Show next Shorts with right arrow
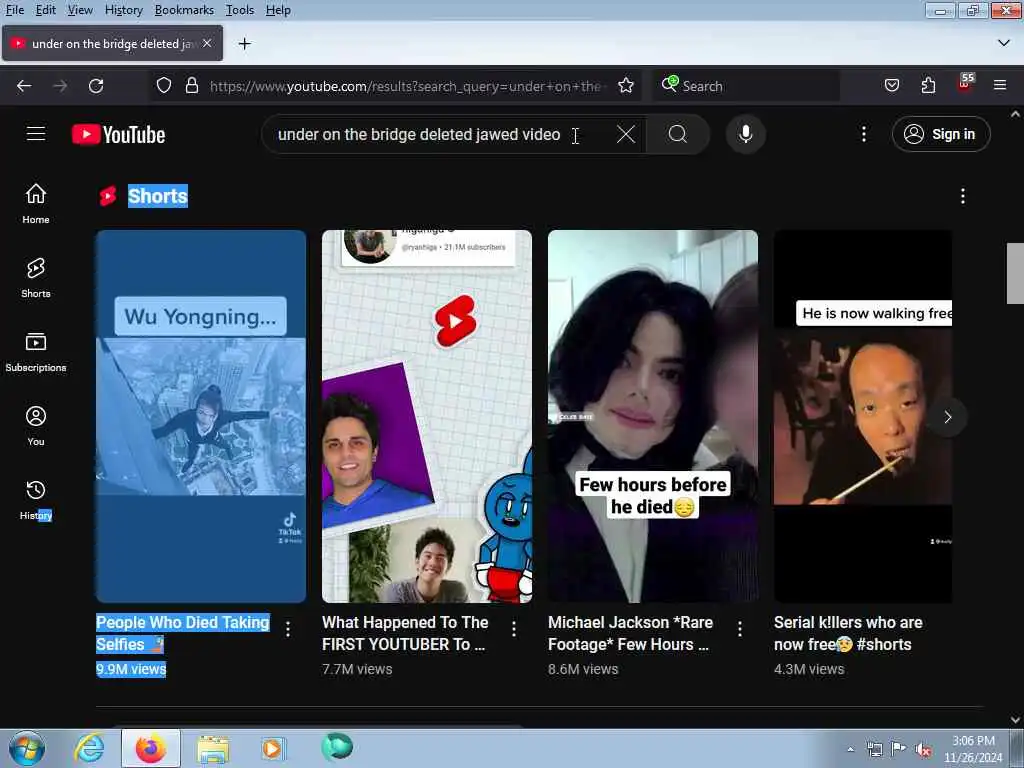This screenshot has width=1024, height=768. [947, 417]
